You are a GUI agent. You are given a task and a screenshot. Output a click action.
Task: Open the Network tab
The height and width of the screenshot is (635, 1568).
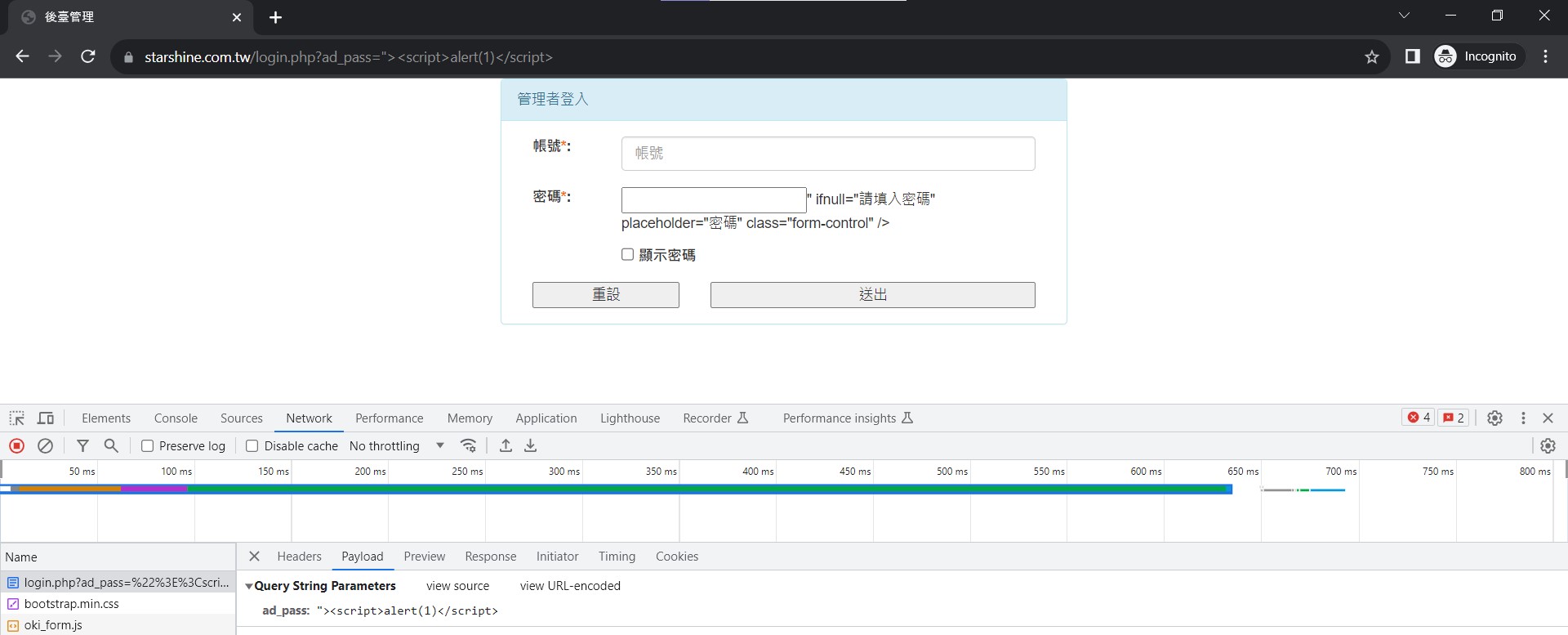[x=309, y=418]
